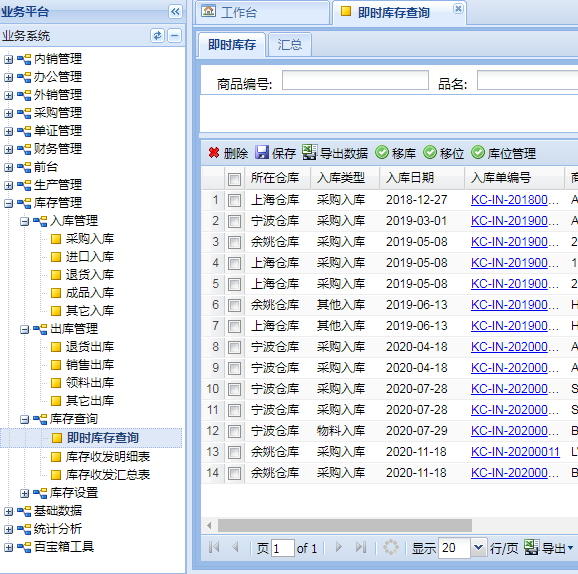This screenshot has width=578, height=574.
Task: Tick the checkbox for row 1 上海仓库
Action: (234, 201)
